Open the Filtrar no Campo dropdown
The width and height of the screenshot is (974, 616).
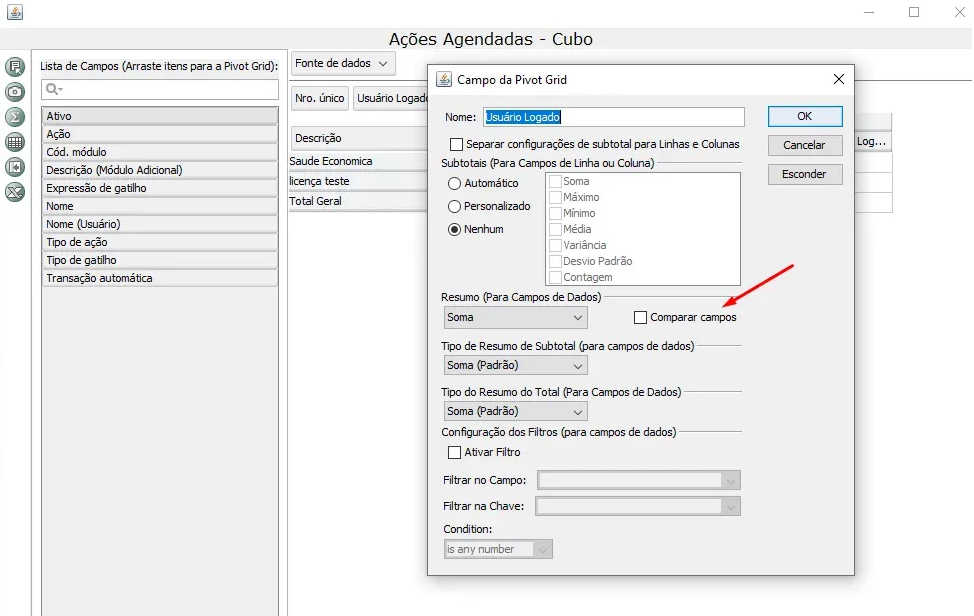[639, 480]
